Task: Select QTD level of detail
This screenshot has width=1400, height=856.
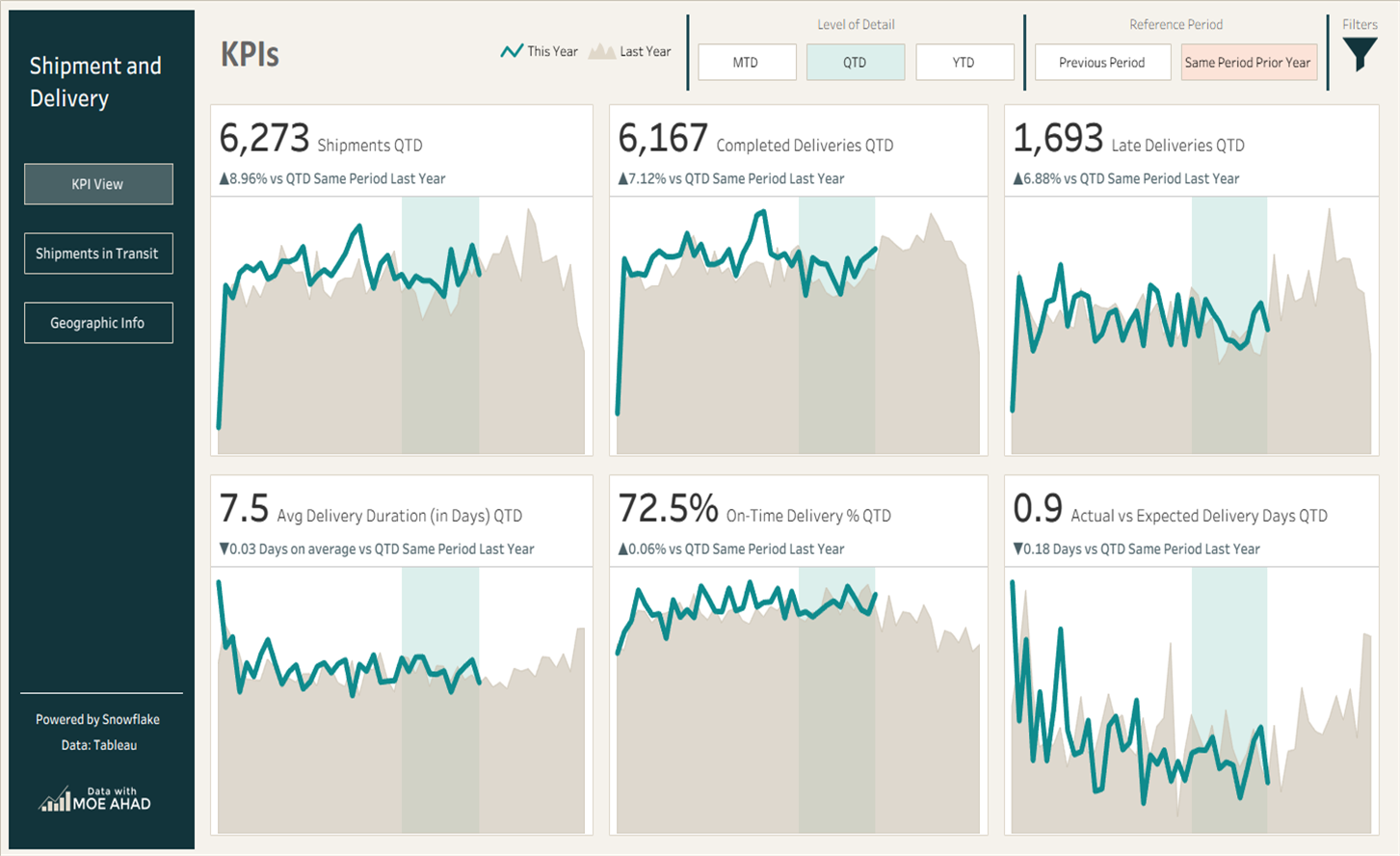Action: [856, 63]
